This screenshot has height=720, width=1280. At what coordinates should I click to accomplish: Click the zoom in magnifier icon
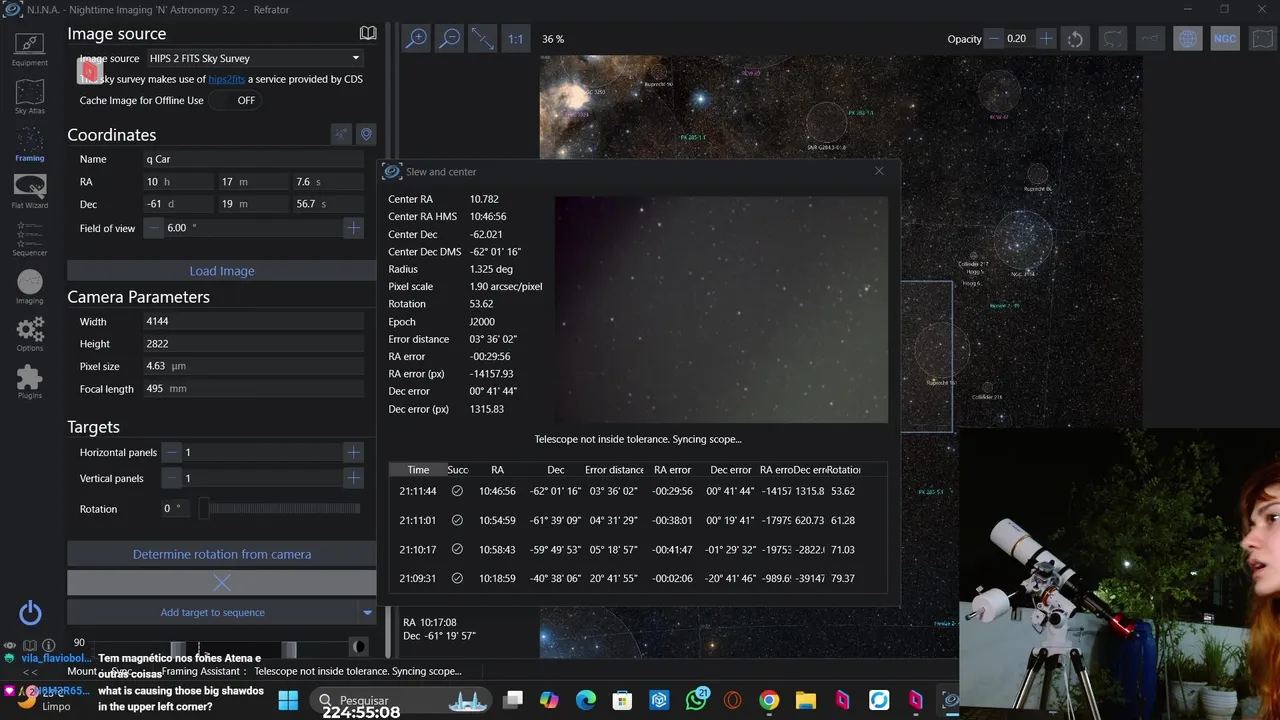pos(416,39)
